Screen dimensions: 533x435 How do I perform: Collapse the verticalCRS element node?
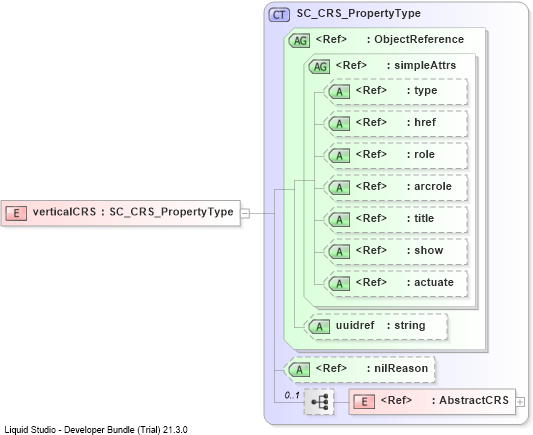pyautogui.click(x=245, y=213)
